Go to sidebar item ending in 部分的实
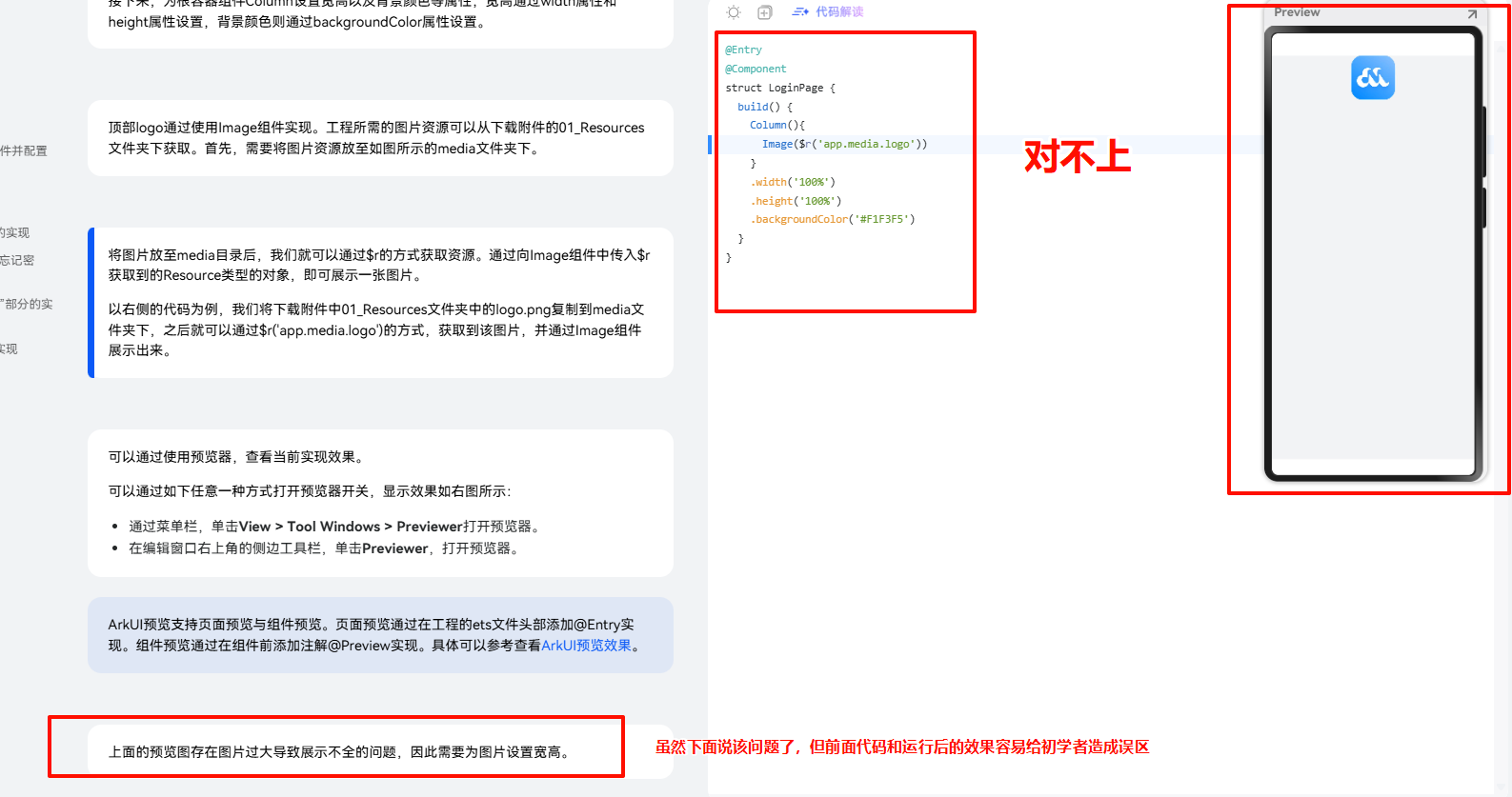The height and width of the screenshot is (797, 1512). [27, 305]
